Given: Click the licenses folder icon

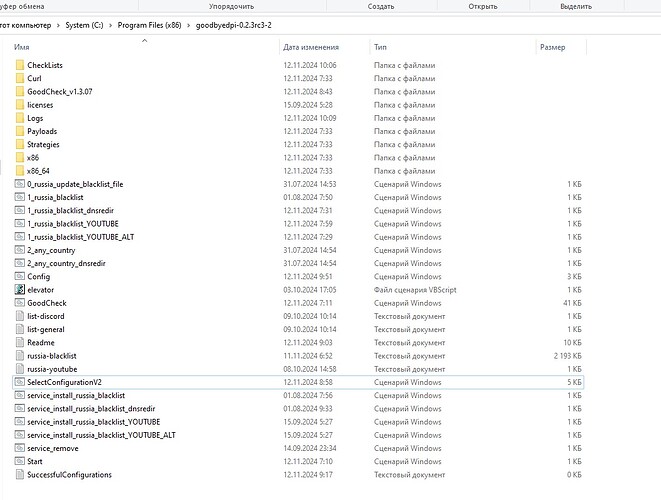Looking at the screenshot, I should 19,105.
